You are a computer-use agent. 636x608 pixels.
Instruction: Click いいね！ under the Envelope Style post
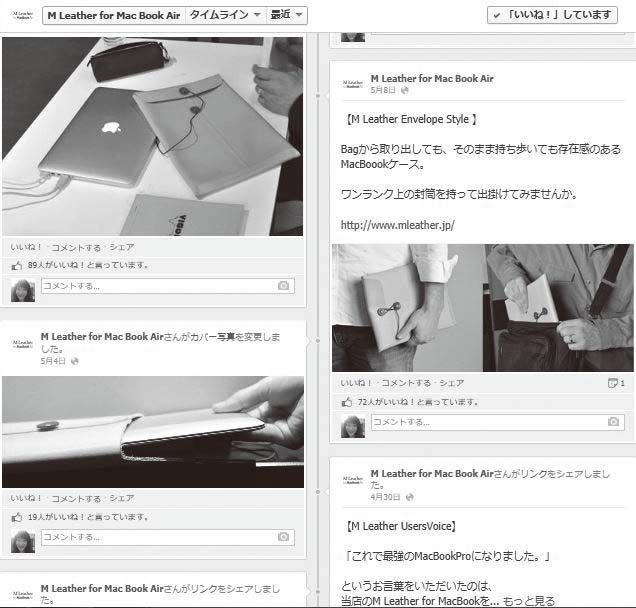(356, 382)
